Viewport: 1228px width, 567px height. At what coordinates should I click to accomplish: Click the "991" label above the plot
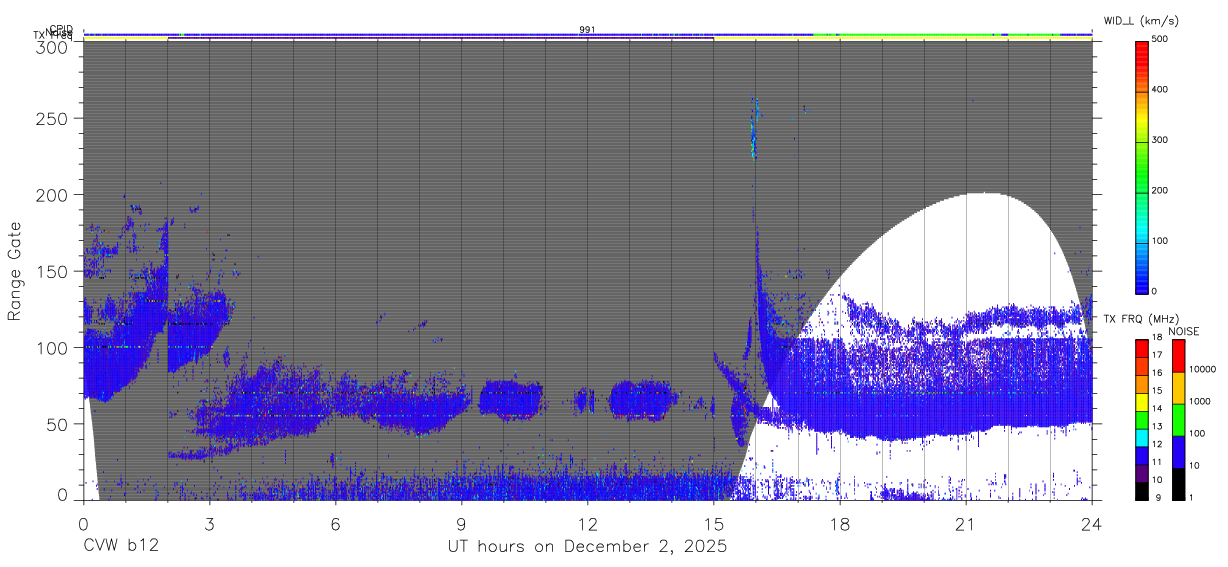587,30
